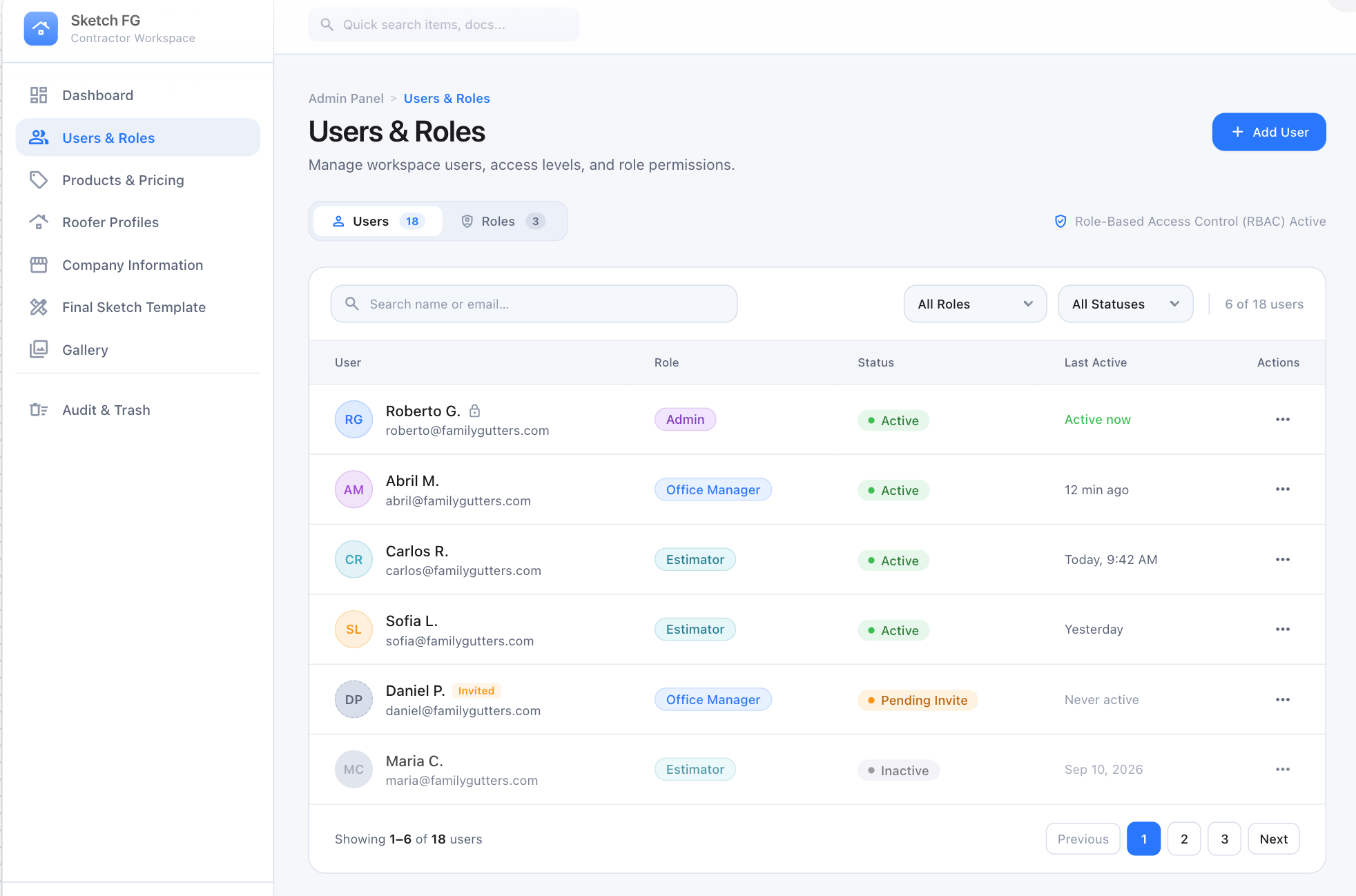Screen dimensions: 1356x896
Task: Open Final Sketch Template in sidebar
Action: tap(138, 306)
